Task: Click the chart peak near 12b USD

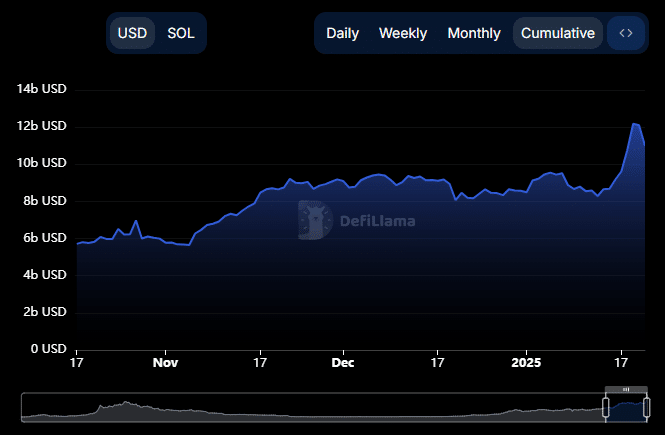Action: [x=634, y=124]
